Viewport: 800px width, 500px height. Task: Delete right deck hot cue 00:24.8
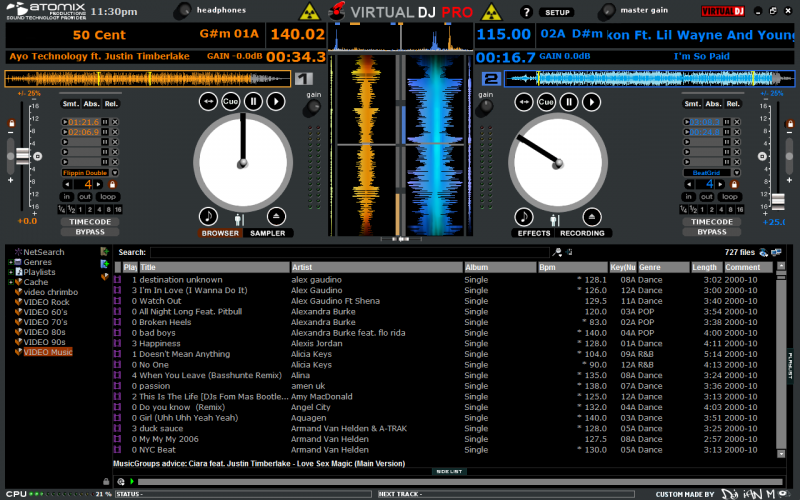pos(737,132)
